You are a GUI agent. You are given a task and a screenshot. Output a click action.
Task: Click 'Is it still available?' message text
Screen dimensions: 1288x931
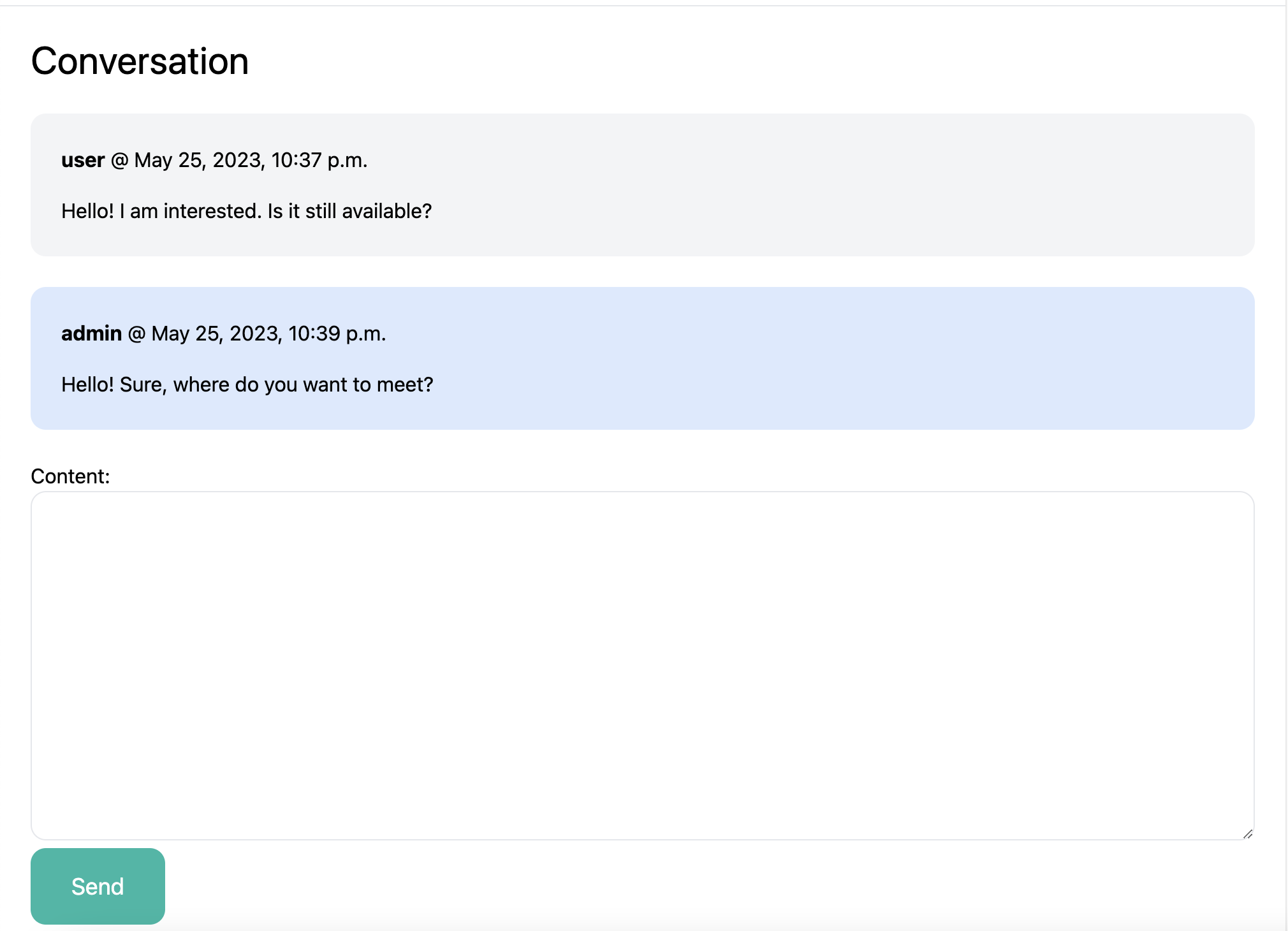tap(349, 211)
